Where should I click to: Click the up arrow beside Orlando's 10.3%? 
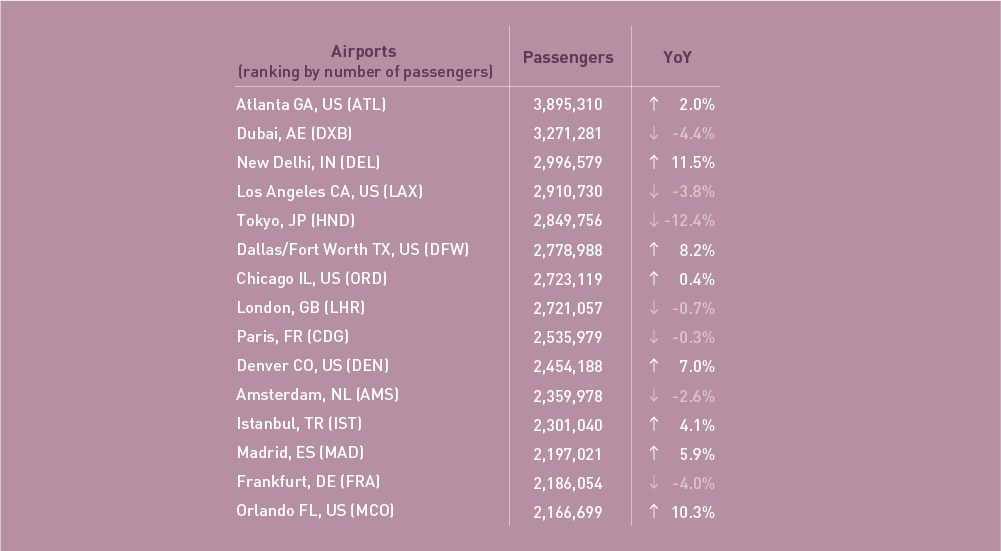[653, 511]
